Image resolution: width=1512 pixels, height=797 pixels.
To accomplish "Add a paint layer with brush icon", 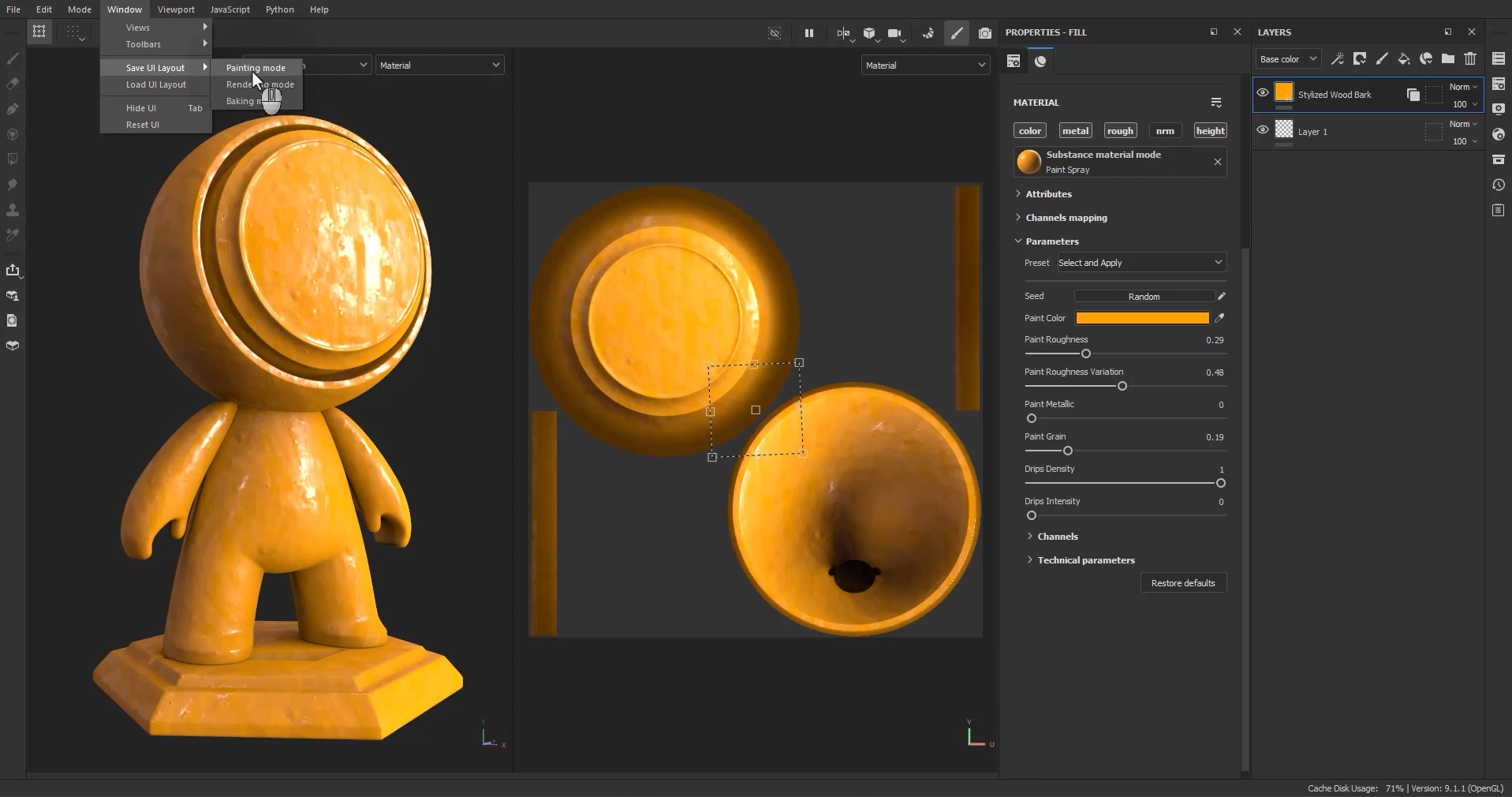I will (1382, 58).
